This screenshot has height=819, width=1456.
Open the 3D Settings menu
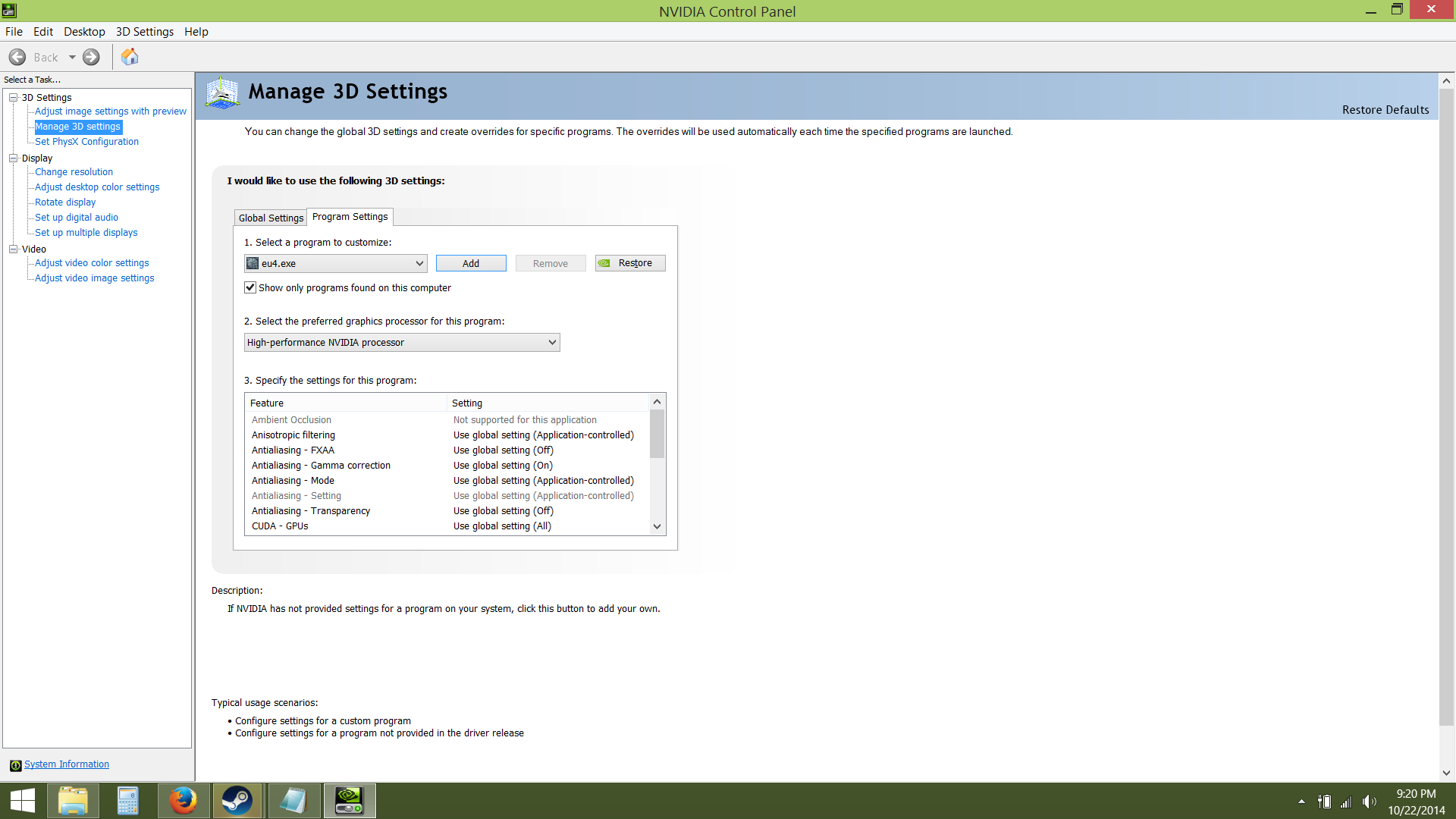coord(144,31)
